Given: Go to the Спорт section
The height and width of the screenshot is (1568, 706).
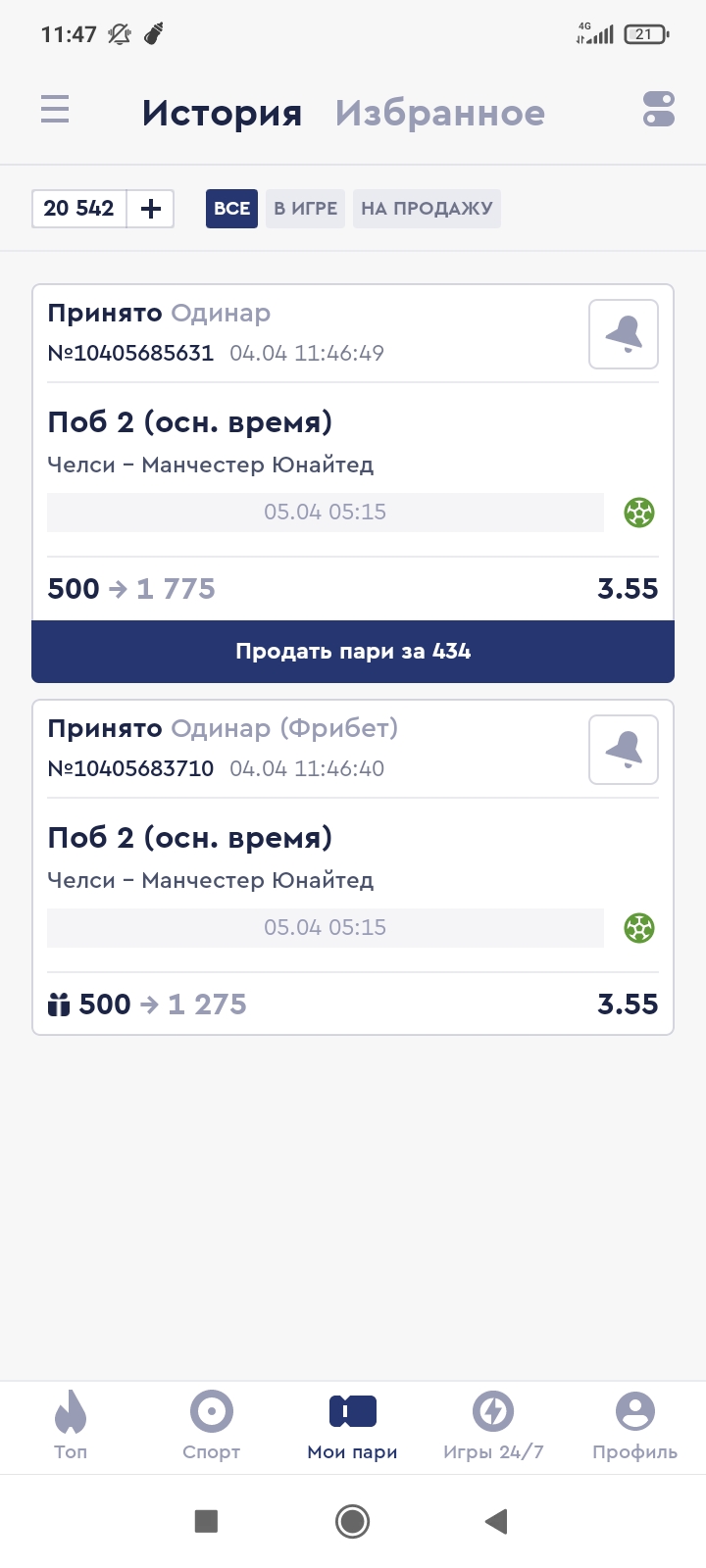Looking at the screenshot, I should pyautogui.click(x=211, y=1425).
